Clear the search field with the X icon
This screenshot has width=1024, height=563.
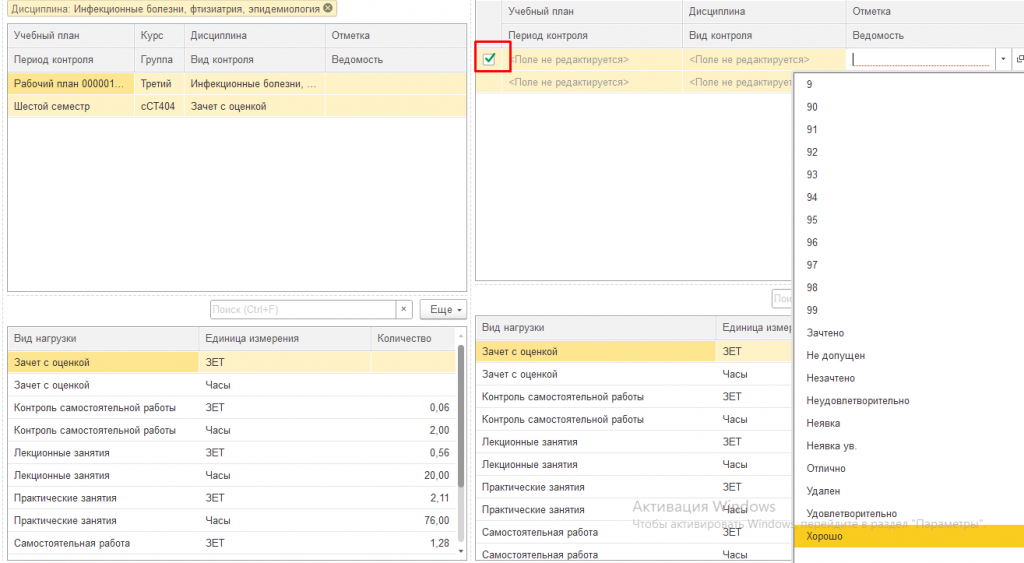tap(404, 310)
